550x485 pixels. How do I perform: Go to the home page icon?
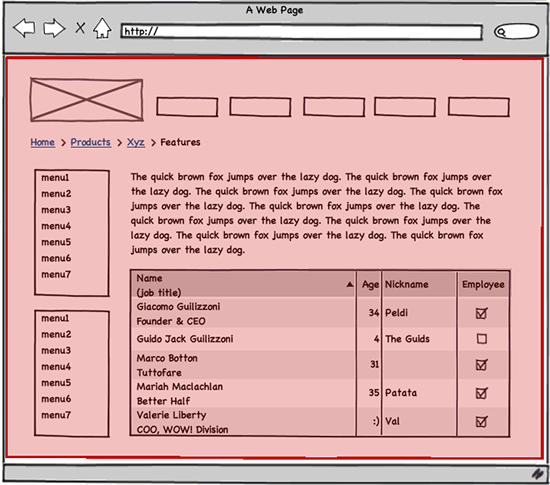102,28
